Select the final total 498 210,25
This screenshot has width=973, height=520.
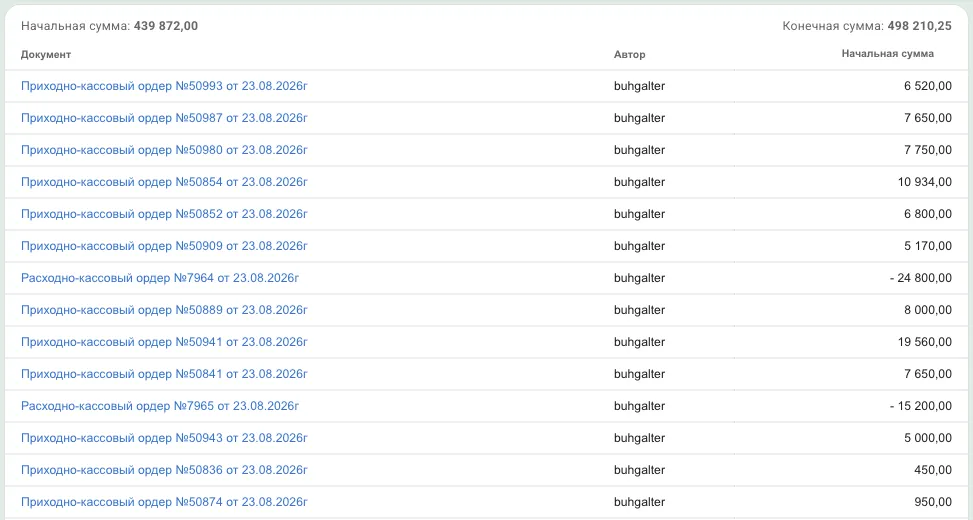[x=920, y=26]
